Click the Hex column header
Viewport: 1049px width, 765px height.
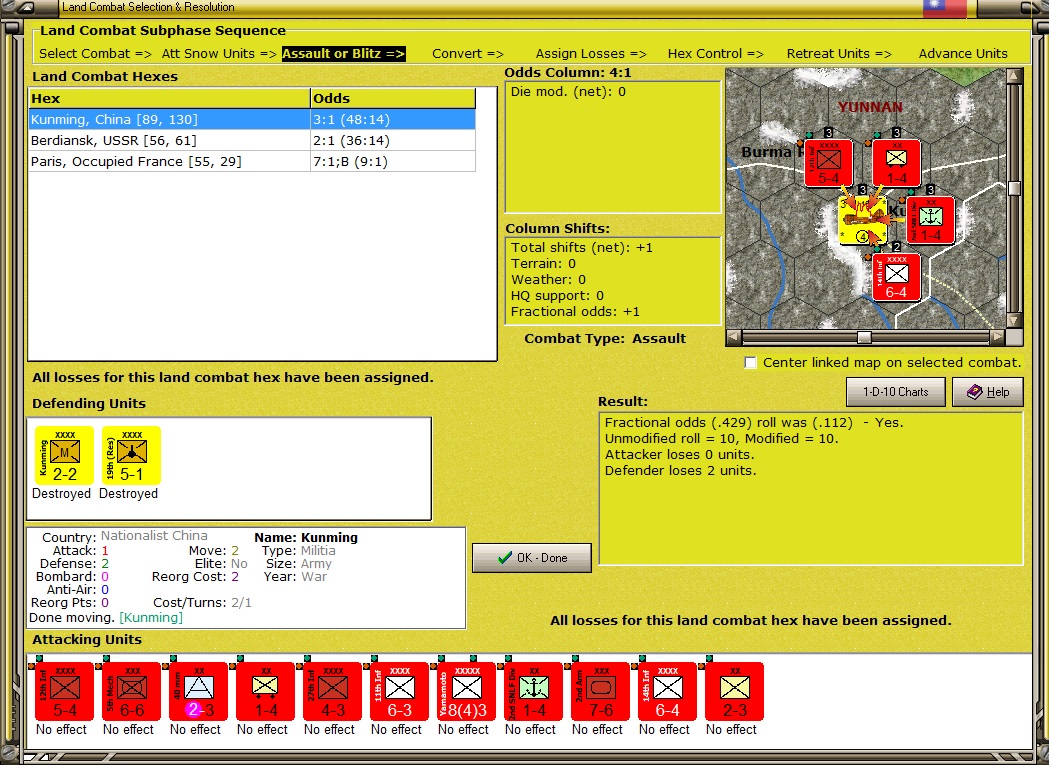coord(170,98)
